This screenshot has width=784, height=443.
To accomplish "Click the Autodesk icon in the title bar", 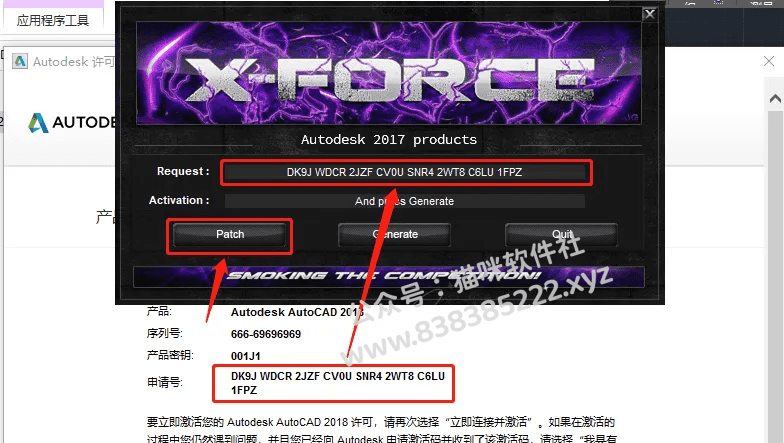I will pos(20,61).
